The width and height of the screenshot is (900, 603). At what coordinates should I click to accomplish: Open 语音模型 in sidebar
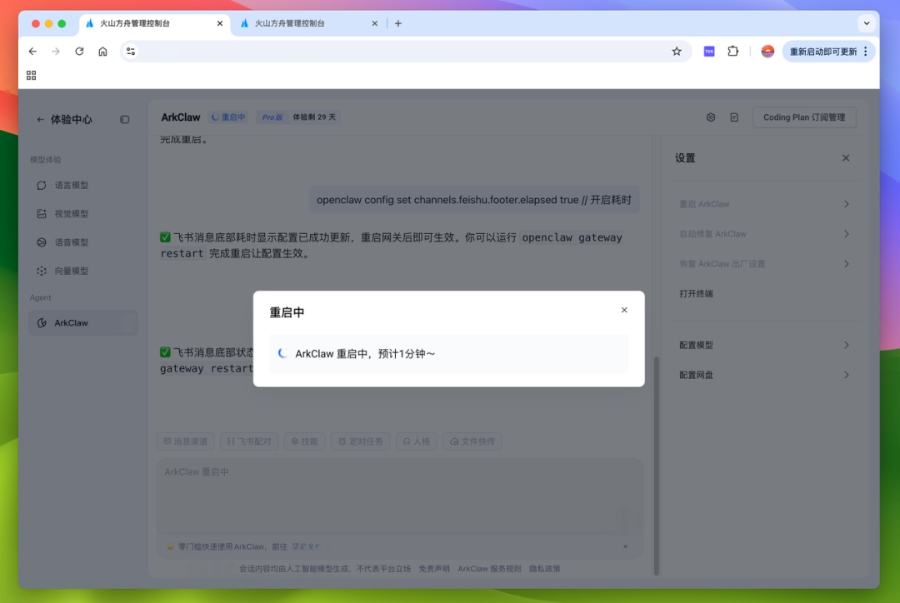pos(71,242)
